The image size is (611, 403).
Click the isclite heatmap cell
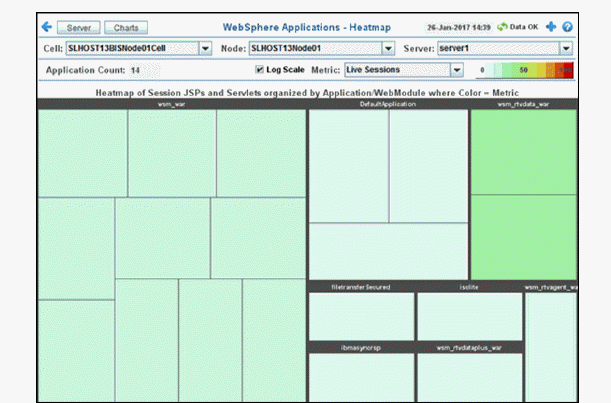[470, 316]
